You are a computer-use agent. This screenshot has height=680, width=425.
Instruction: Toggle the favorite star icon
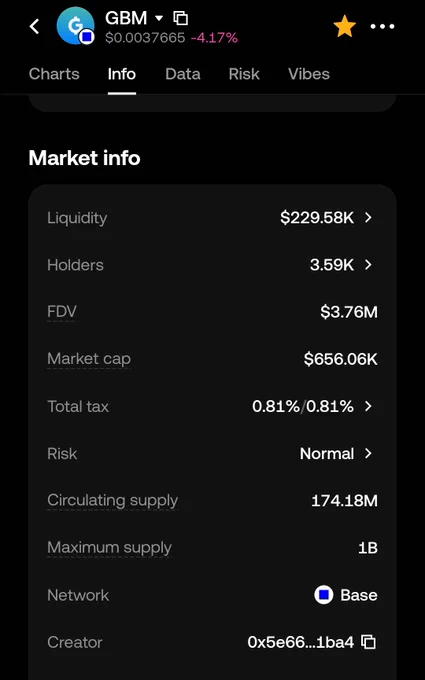point(345,26)
